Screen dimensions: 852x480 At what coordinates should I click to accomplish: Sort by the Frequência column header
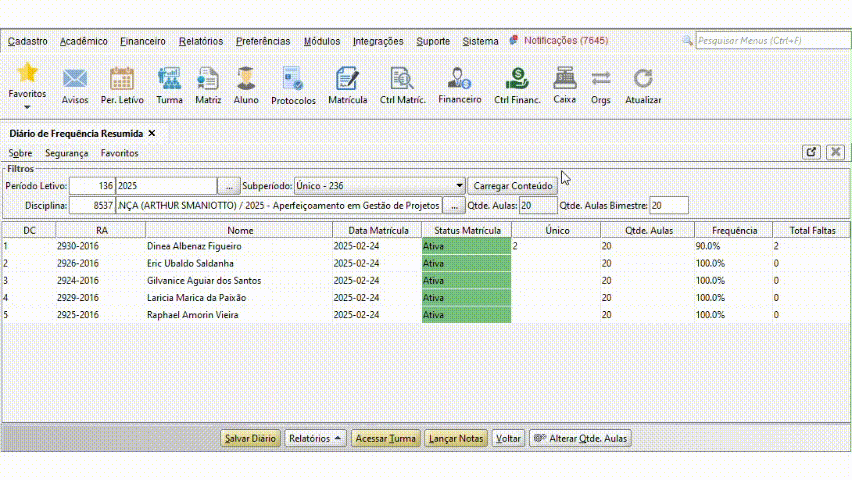(x=734, y=230)
